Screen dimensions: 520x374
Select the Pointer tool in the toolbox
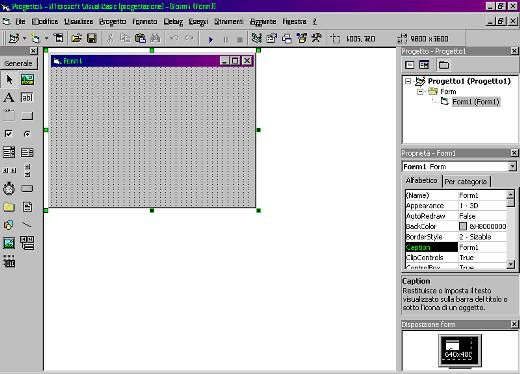(9, 80)
